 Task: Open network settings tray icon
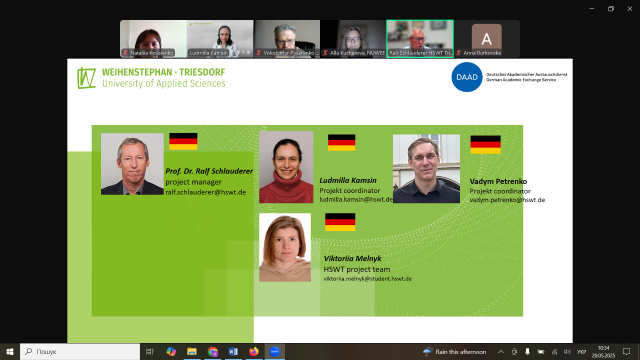point(554,351)
